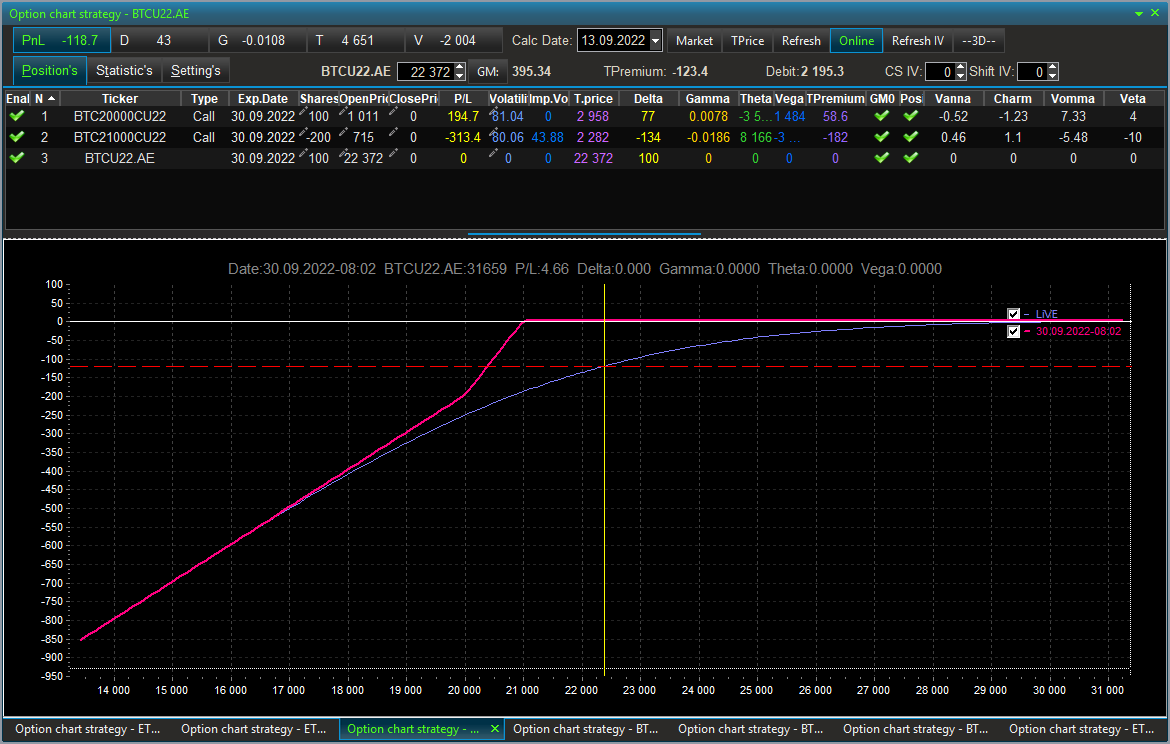Click the Market button

694,41
